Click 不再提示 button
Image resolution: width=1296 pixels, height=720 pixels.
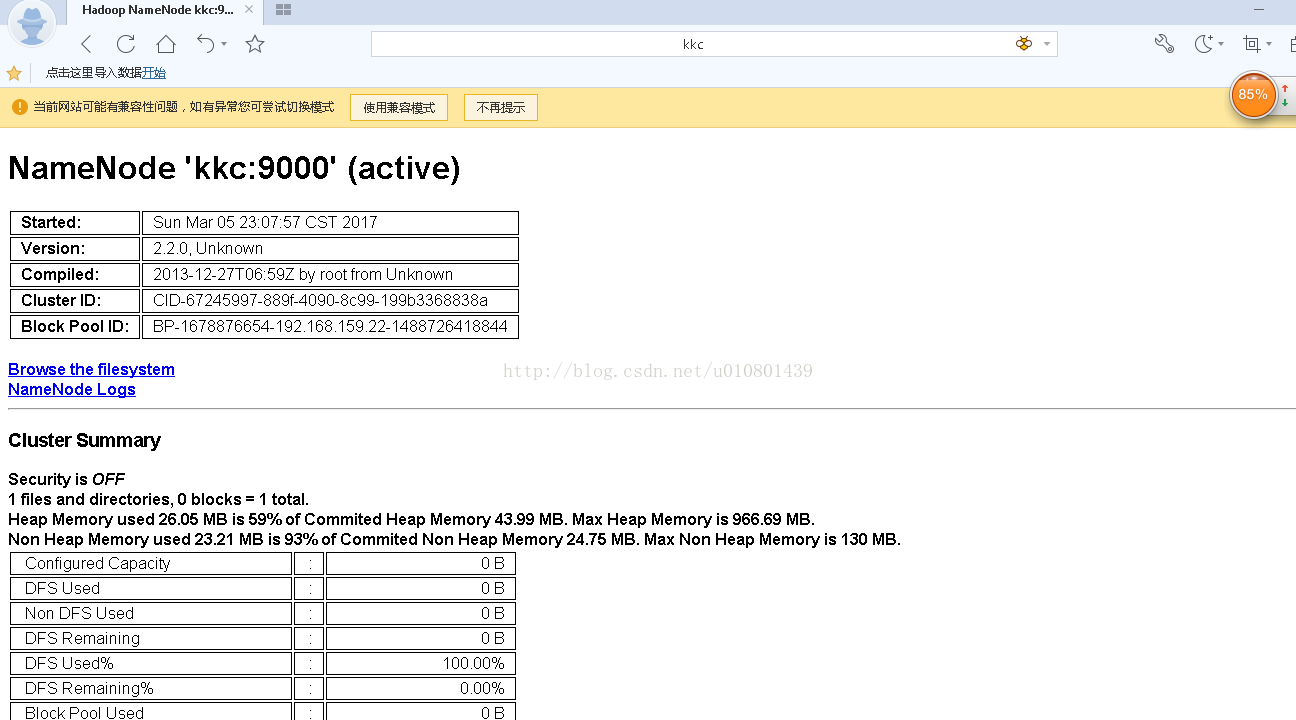pyautogui.click(x=501, y=107)
